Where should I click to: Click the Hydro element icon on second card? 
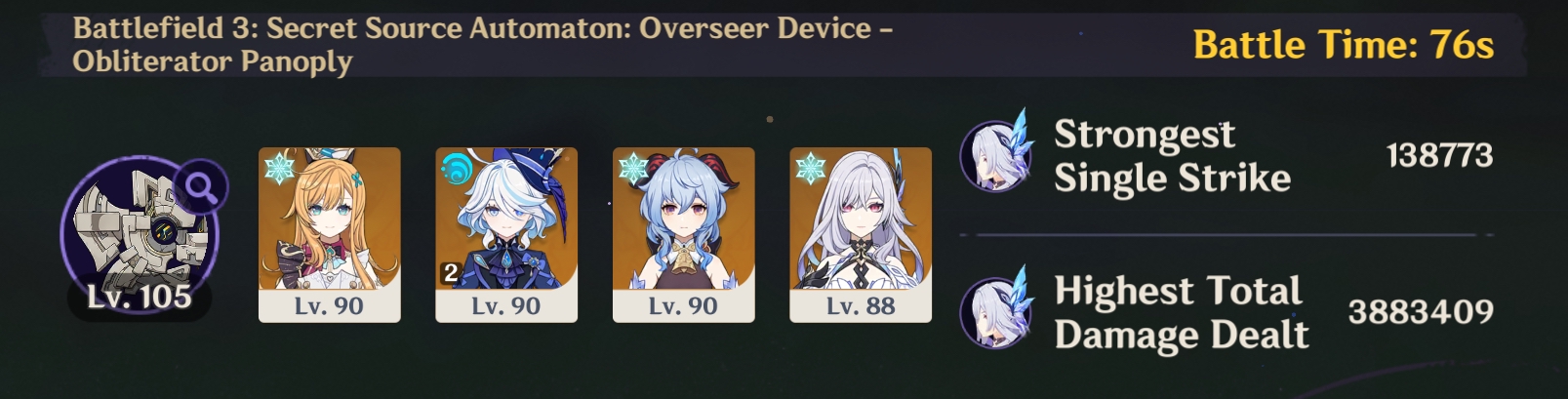point(457,170)
